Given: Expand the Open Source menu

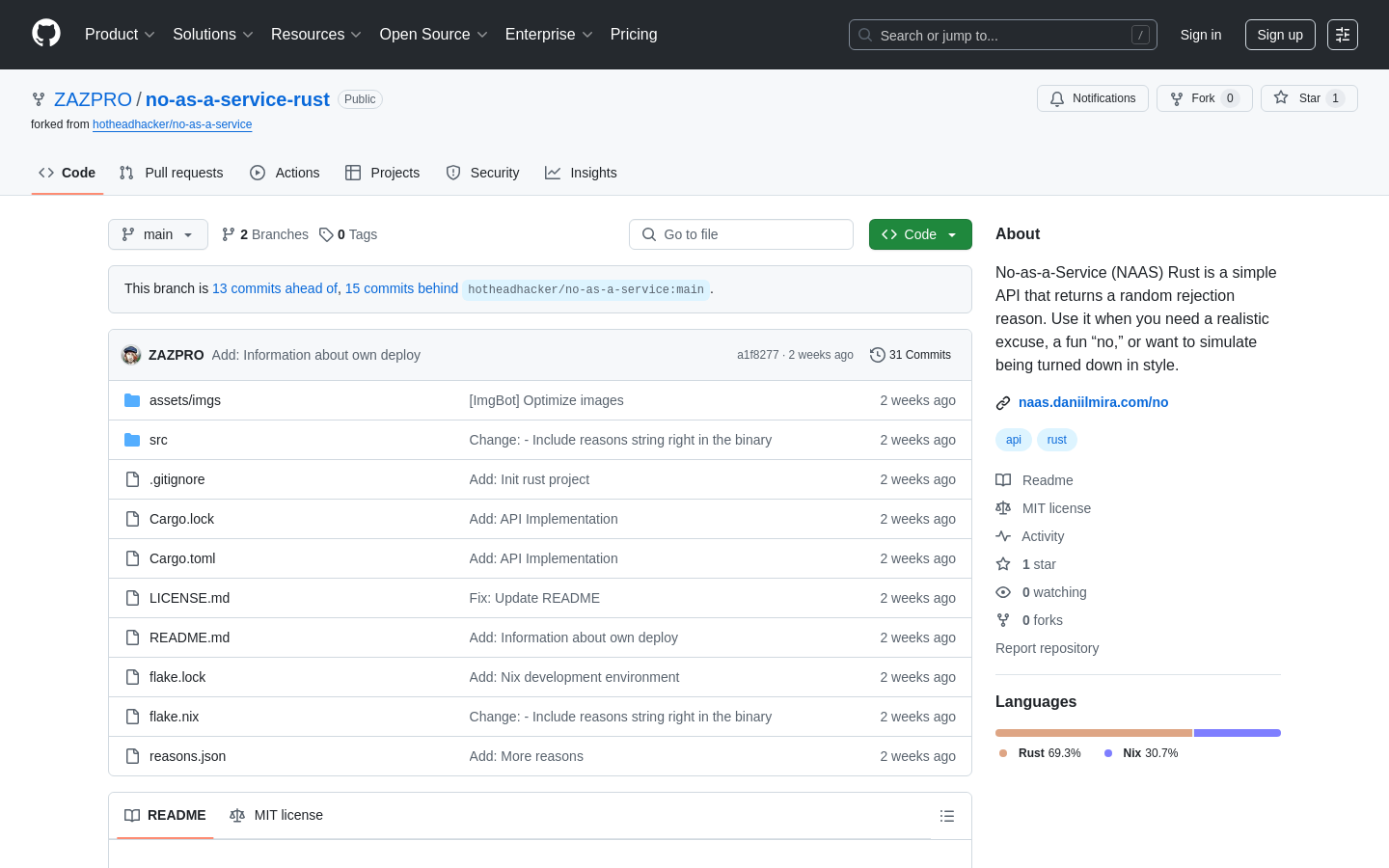Looking at the screenshot, I should tap(434, 34).
